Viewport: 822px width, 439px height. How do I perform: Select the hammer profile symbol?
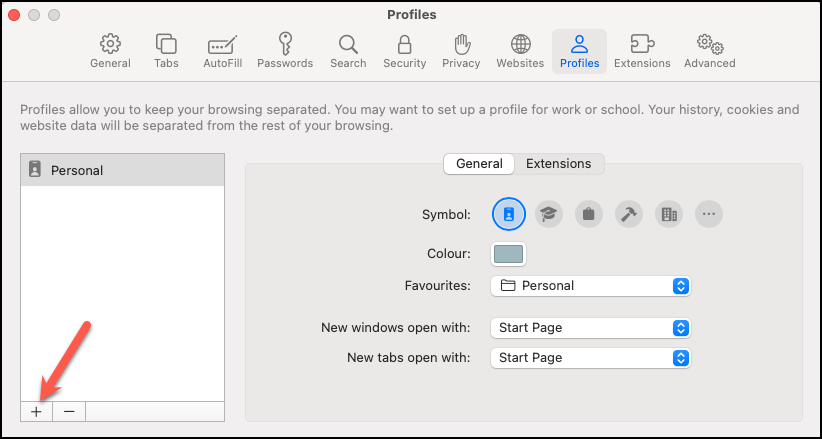point(629,213)
